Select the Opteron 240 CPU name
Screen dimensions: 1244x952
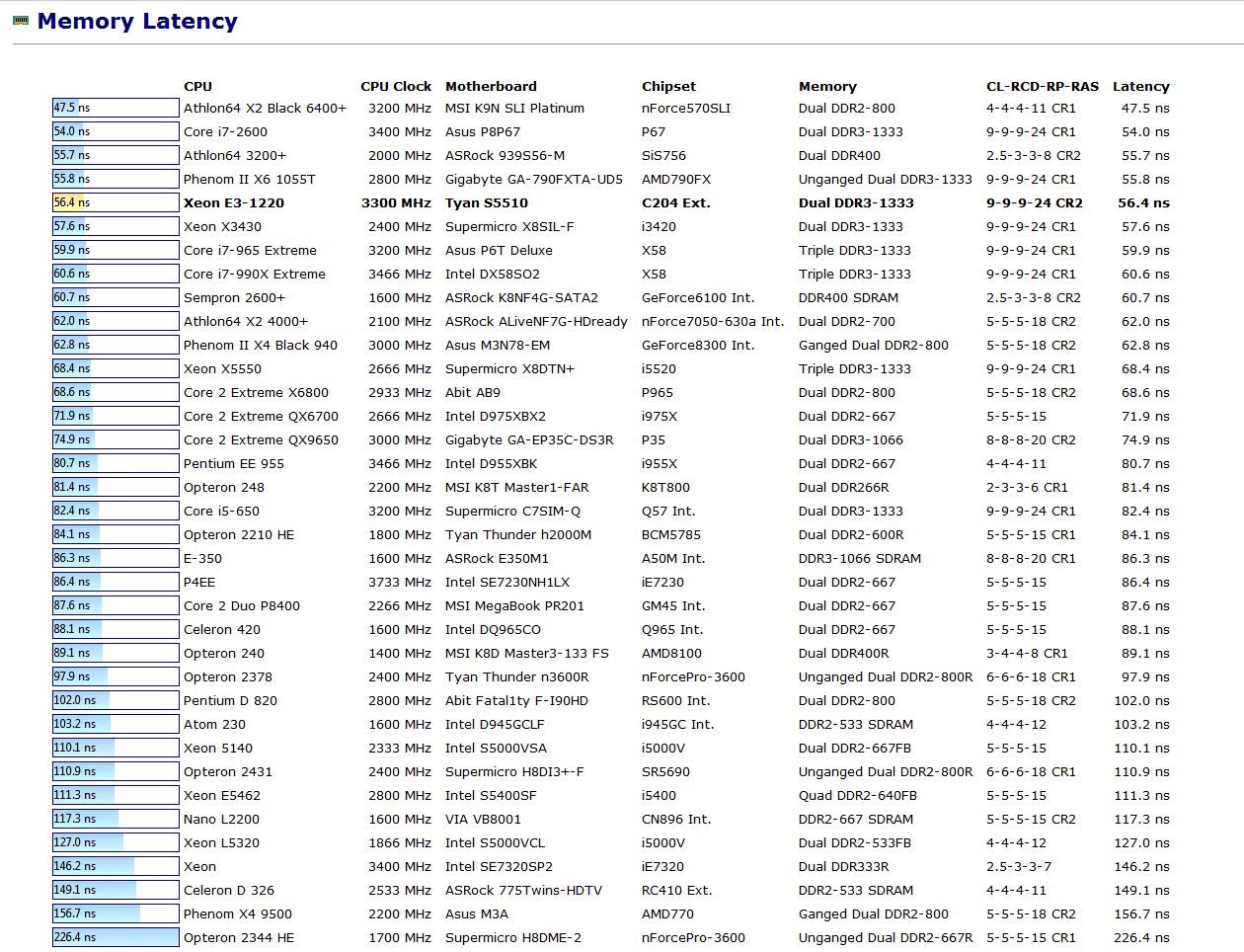(224, 653)
